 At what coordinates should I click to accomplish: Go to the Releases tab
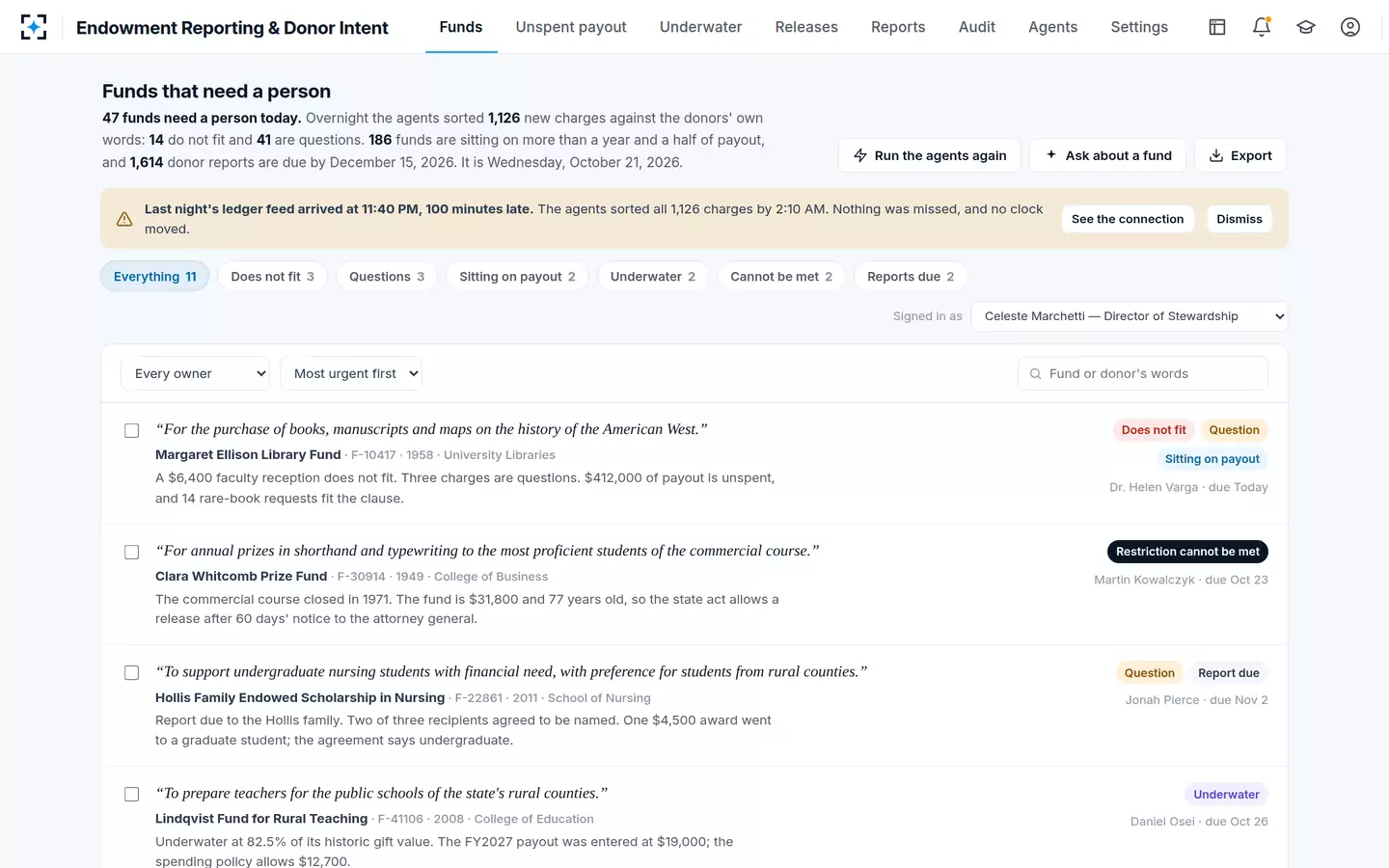click(806, 27)
